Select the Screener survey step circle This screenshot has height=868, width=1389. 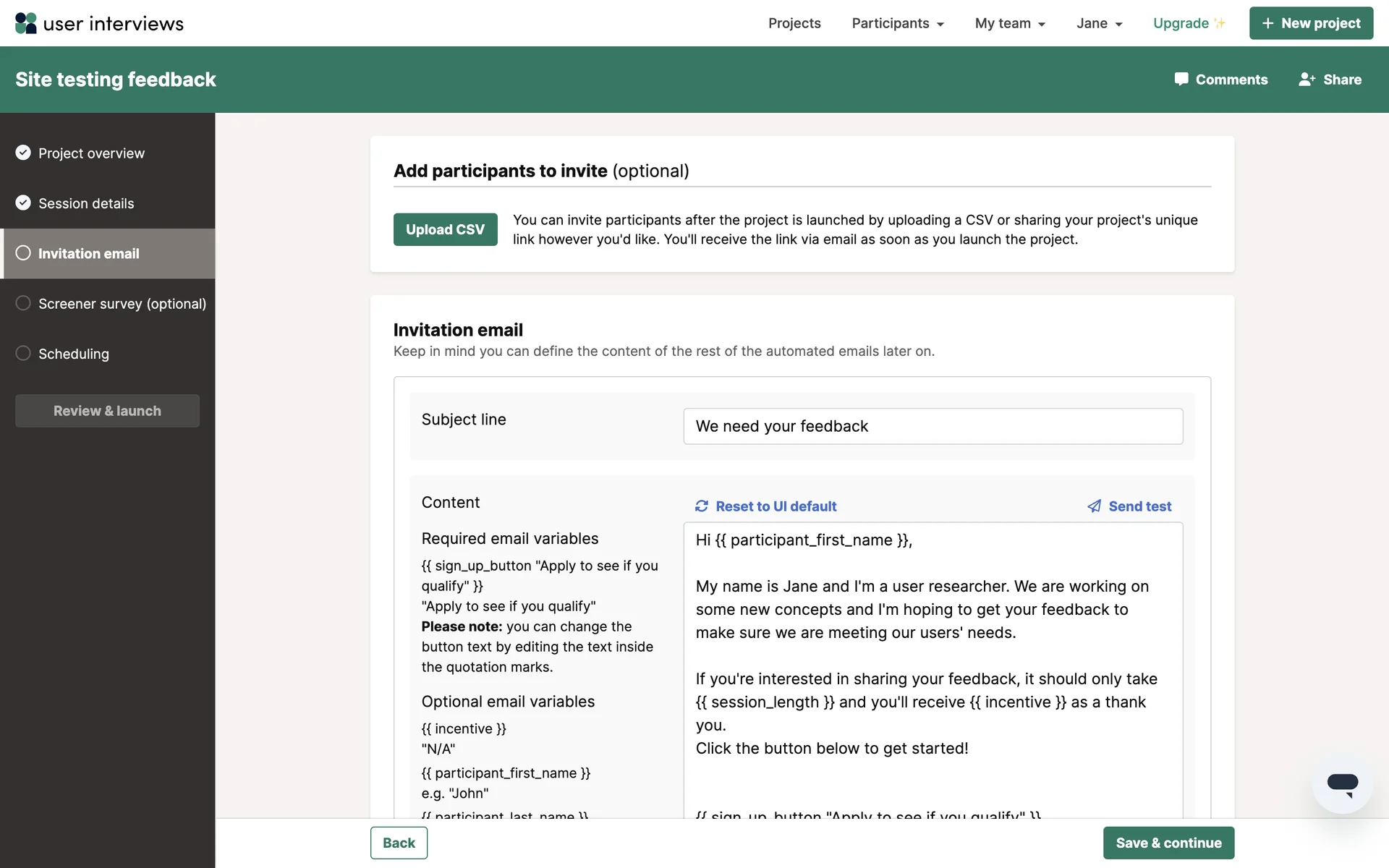tap(23, 303)
